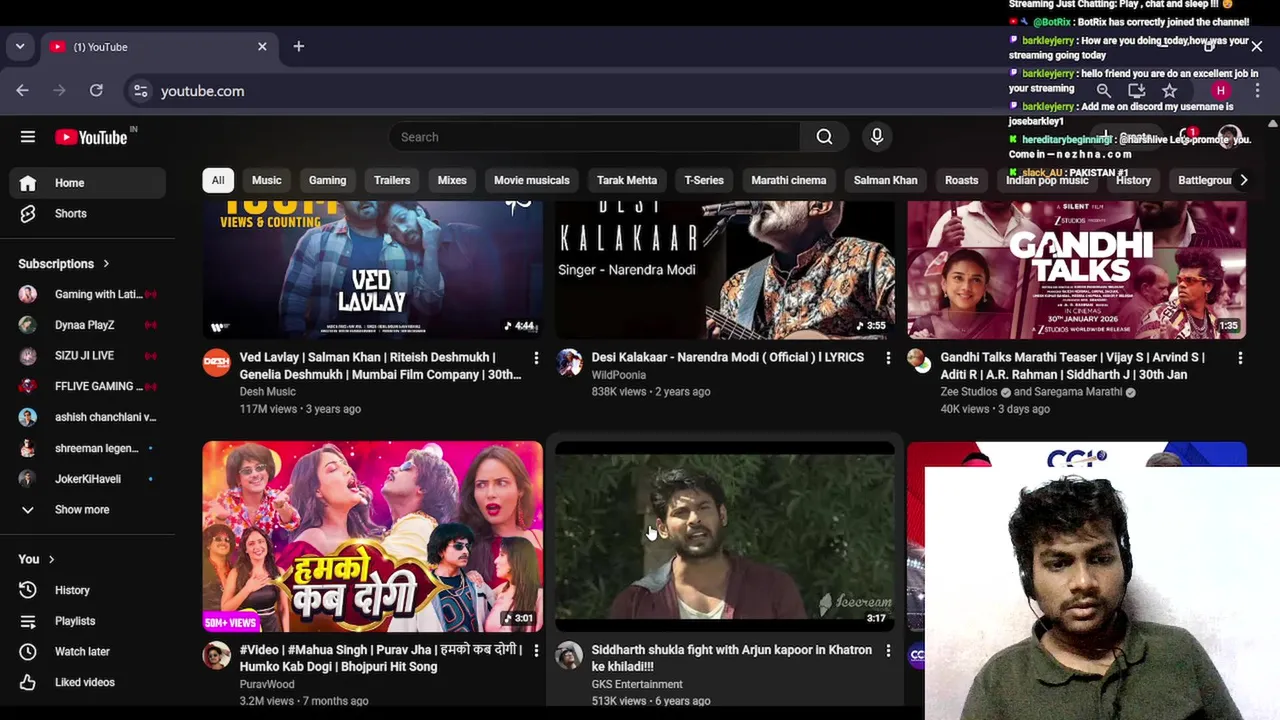Select the Salman Khan chip
1280x720 pixels.
885,180
